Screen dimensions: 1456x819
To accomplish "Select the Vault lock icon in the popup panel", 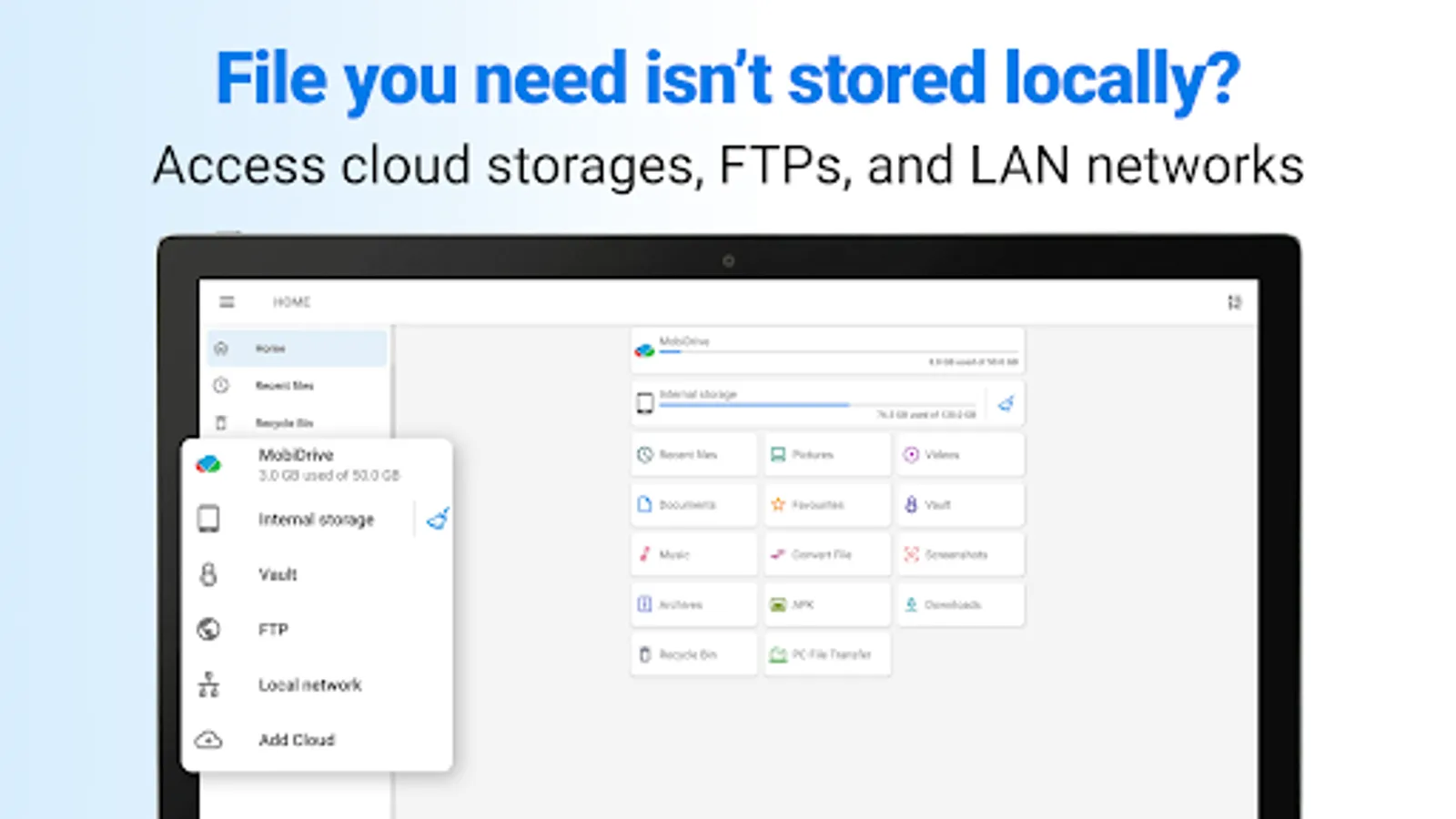I will (x=208, y=574).
